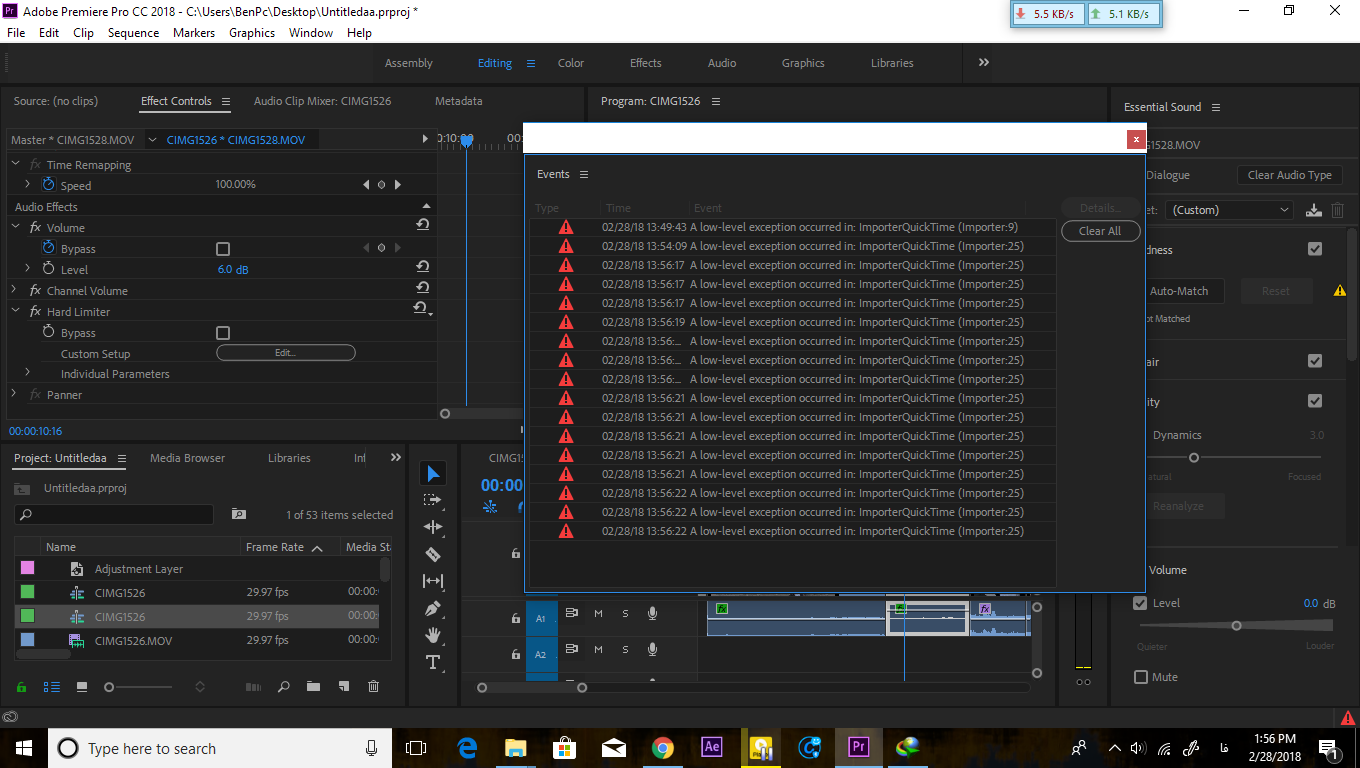The height and width of the screenshot is (768, 1360).
Task: Toggle the Essential Sound Volume Level checkbox
Action: [x=1140, y=603]
